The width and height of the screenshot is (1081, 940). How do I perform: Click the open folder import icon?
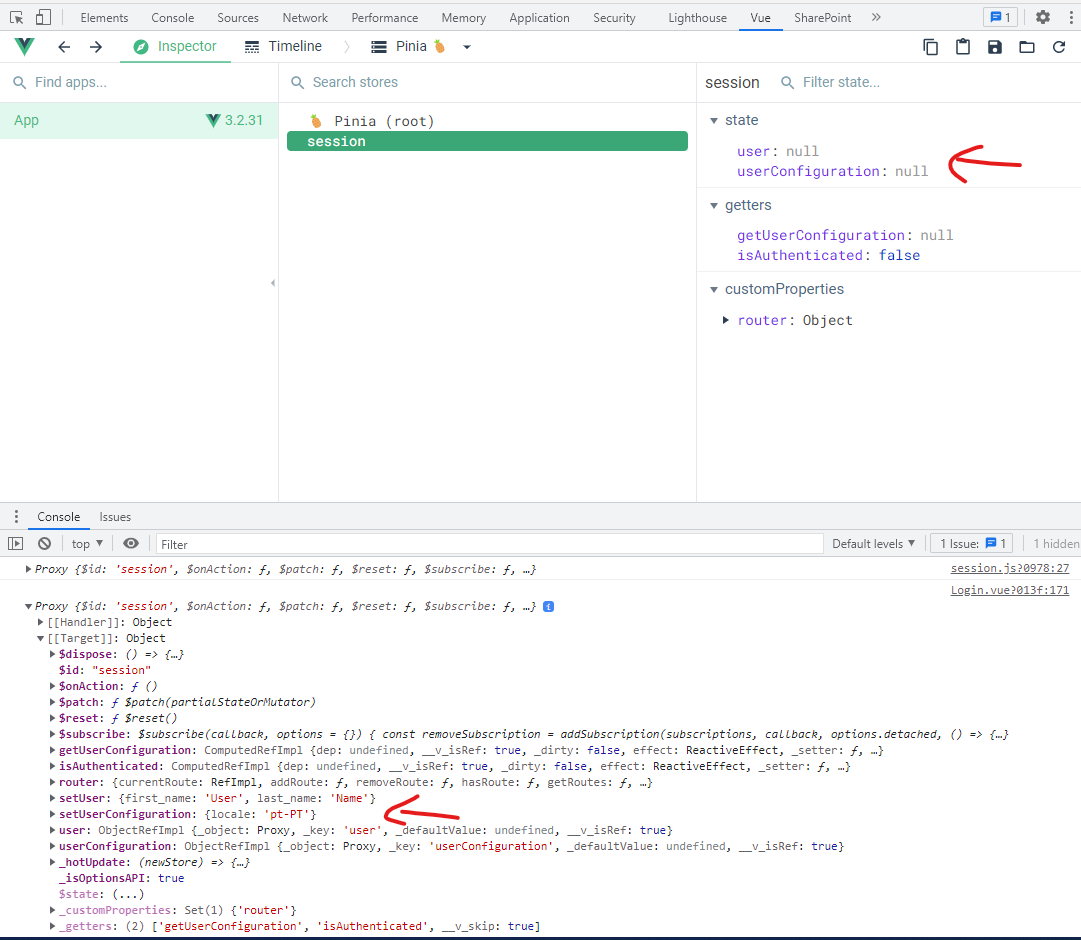pyautogui.click(x=1027, y=47)
